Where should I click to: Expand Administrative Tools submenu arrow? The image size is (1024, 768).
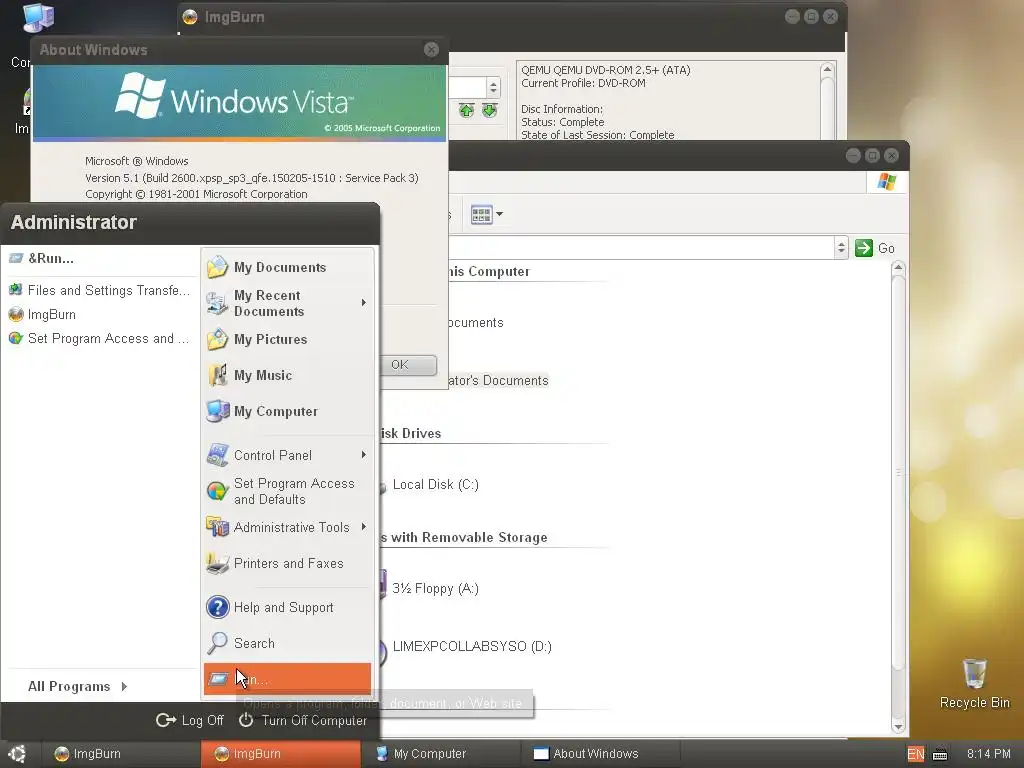[x=364, y=526]
